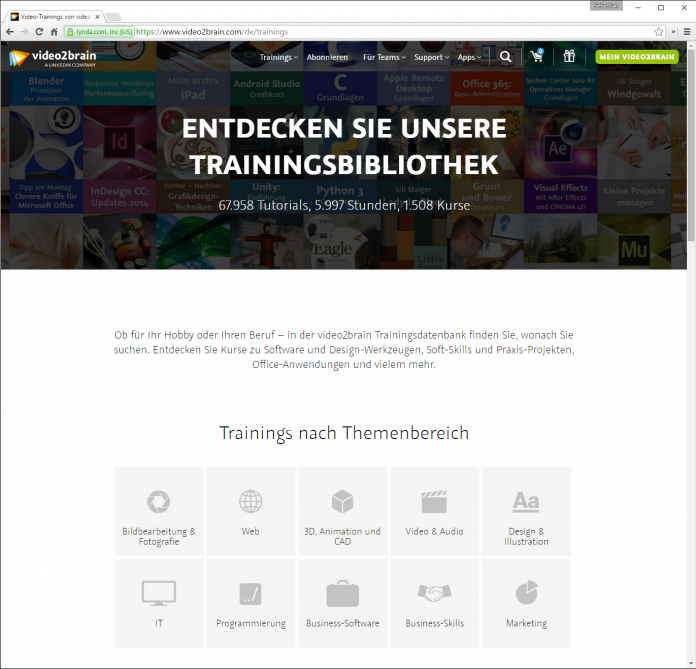Image resolution: width=696 pixels, height=669 pixels.
Task: Go to browser home icon
Action: pos(54,32)
